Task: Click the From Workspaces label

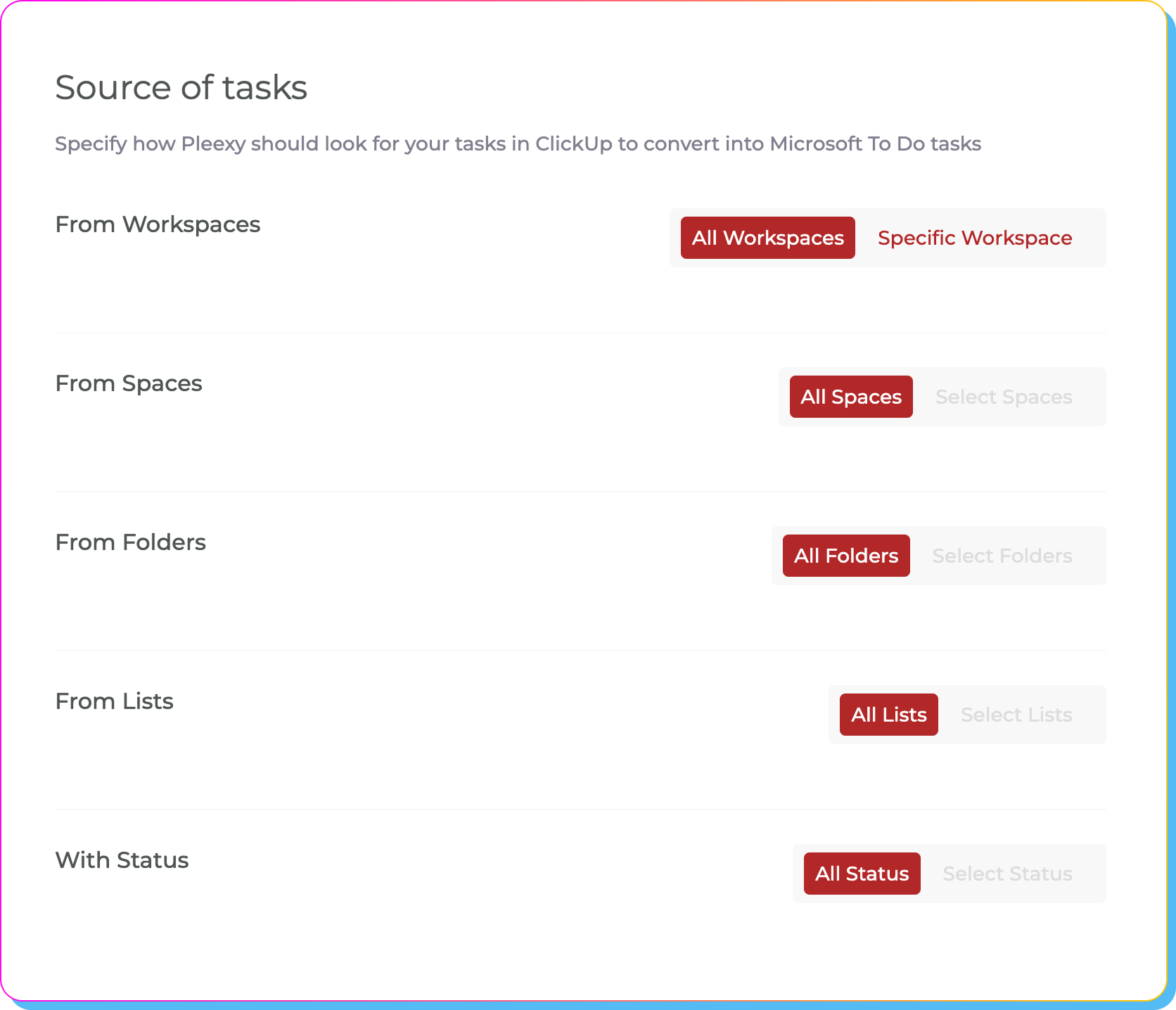Action: pyautogui.click(x=158, y=224)
